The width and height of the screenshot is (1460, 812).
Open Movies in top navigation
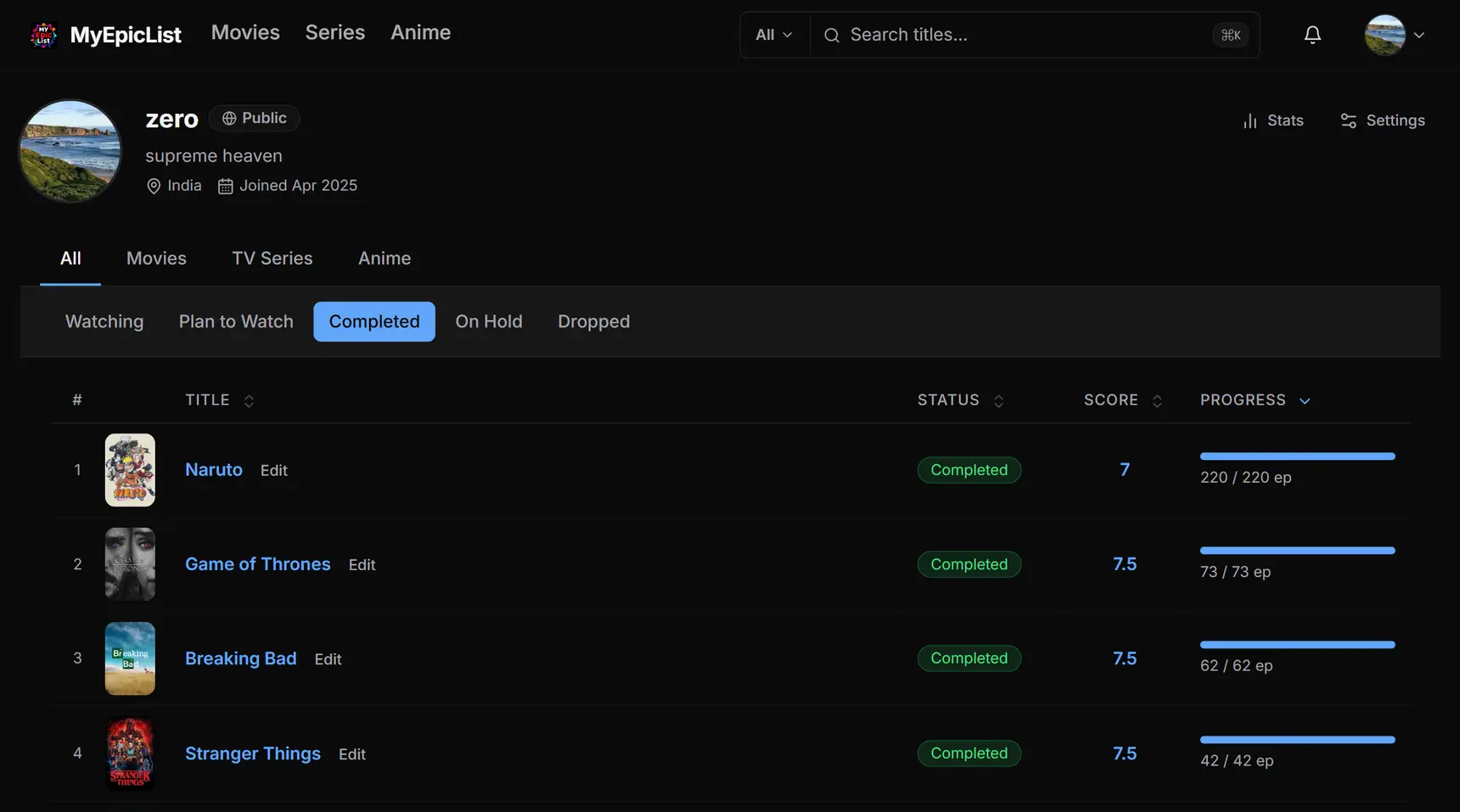pos(245,32)
